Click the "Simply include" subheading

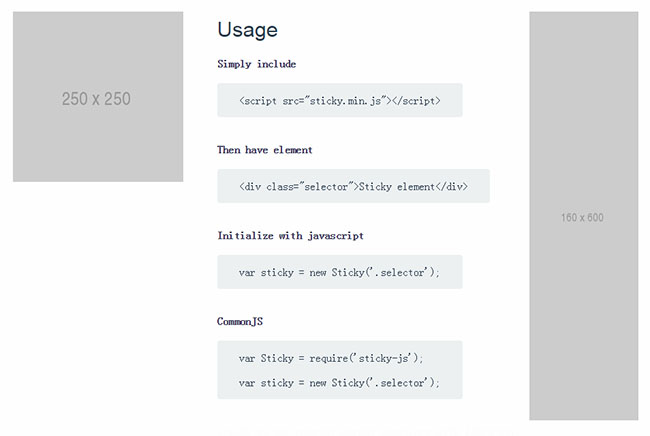(x=256, y=64)
